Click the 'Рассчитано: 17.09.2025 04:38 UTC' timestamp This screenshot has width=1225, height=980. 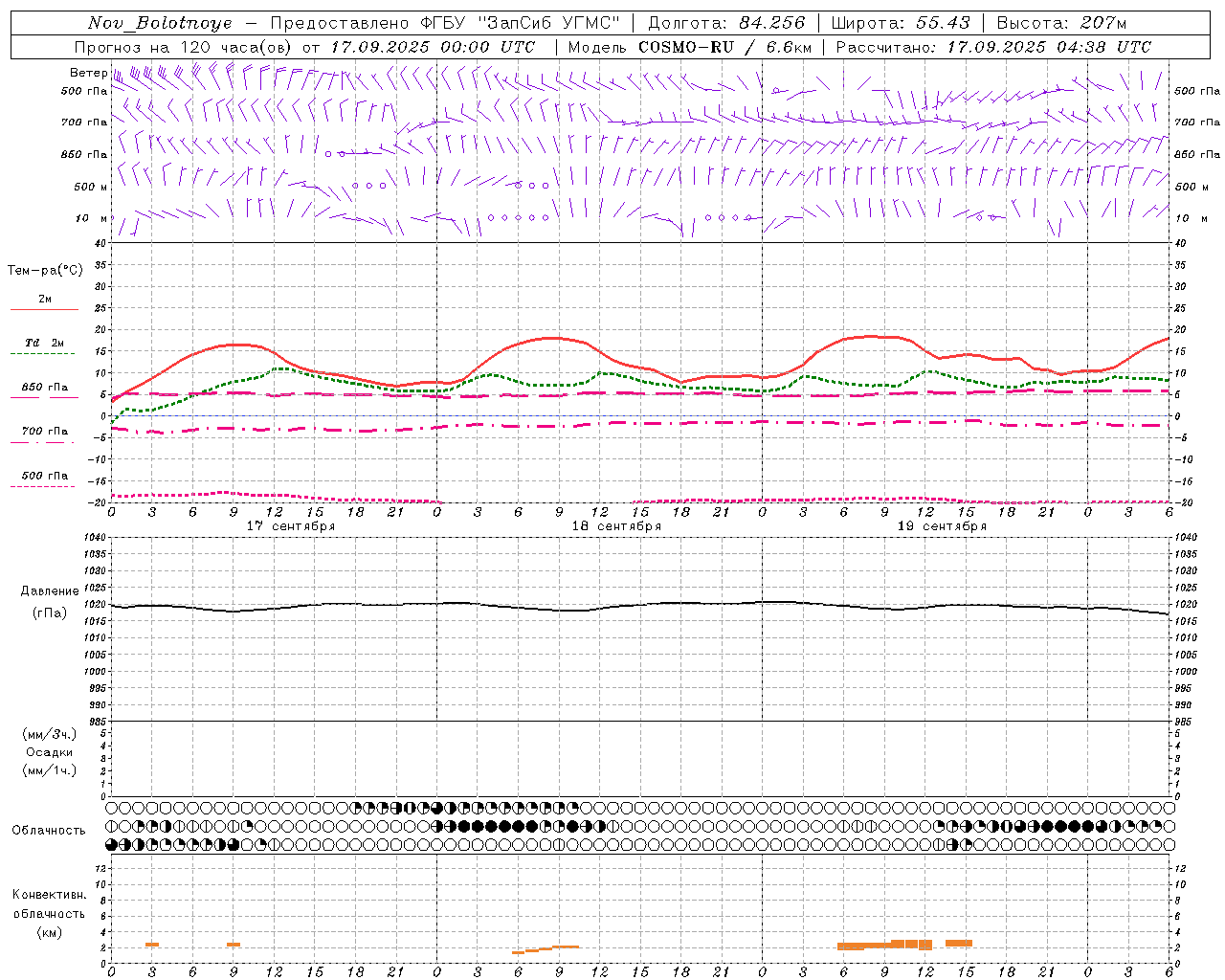coord(993,47)
